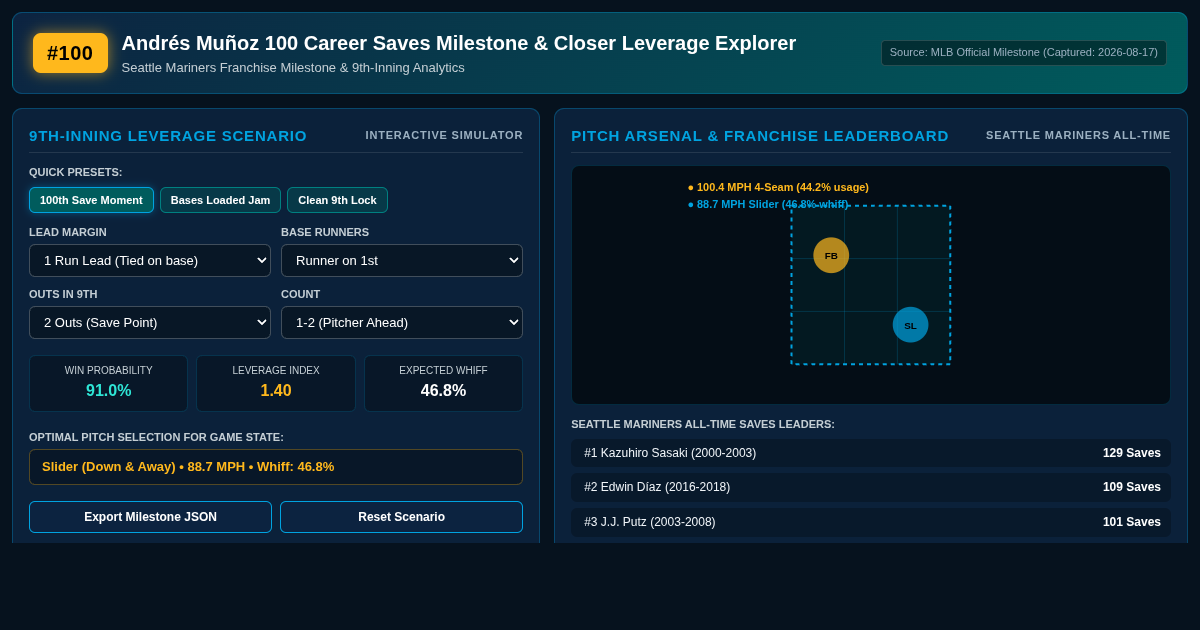Click Pitch Arsenal & Franchise Leaderboard heading
This screenshot has width=1200, height=630.
[760, 136]
